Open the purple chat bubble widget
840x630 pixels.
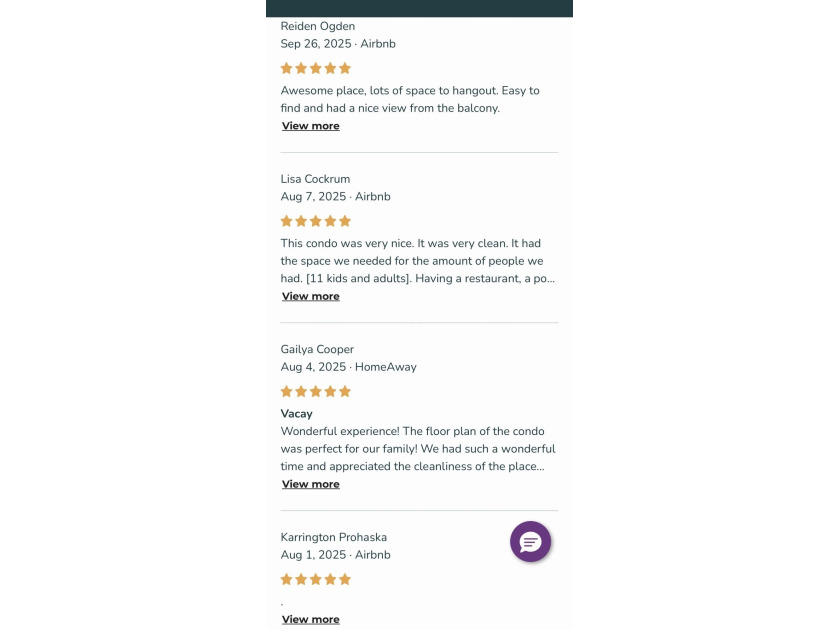tap(530, 542)
